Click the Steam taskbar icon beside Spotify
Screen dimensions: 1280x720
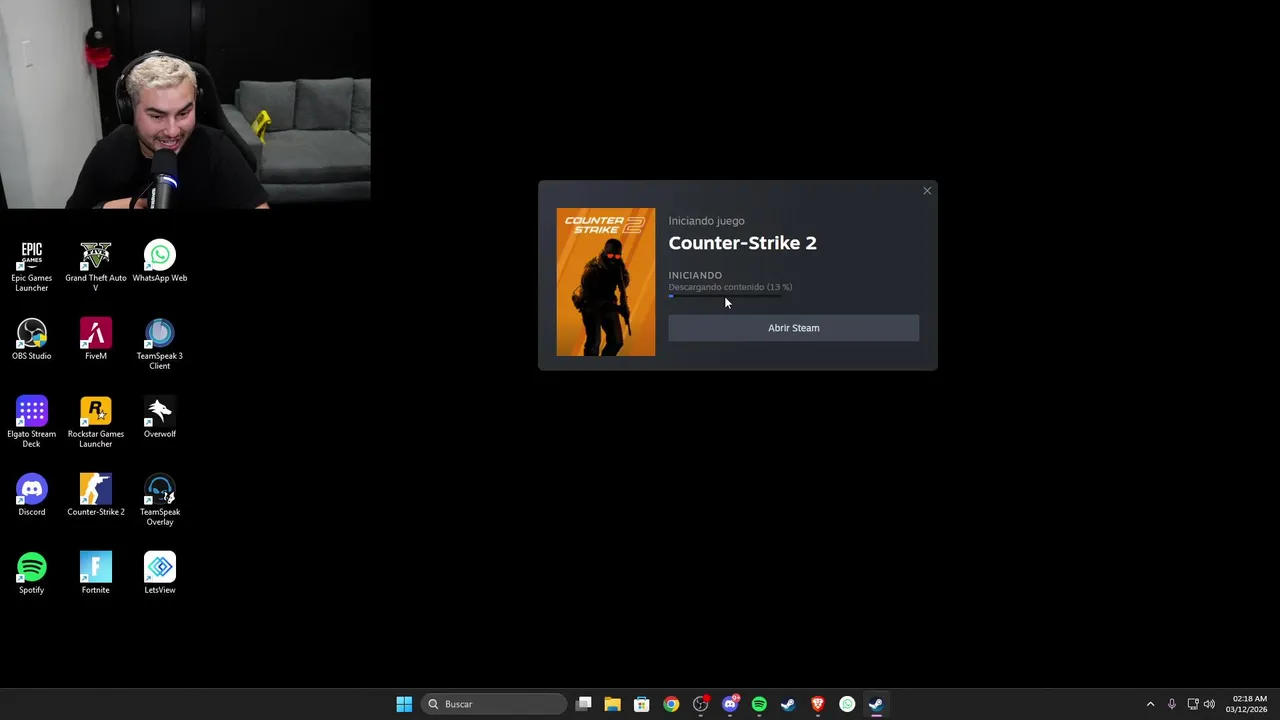click(x=788, y=704)
